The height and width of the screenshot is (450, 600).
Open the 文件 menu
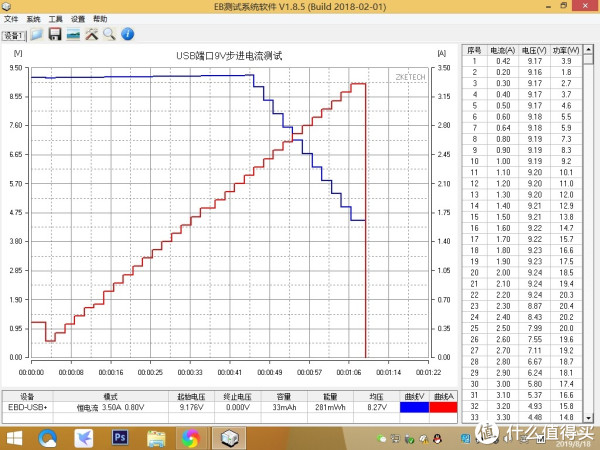[11, 19]
